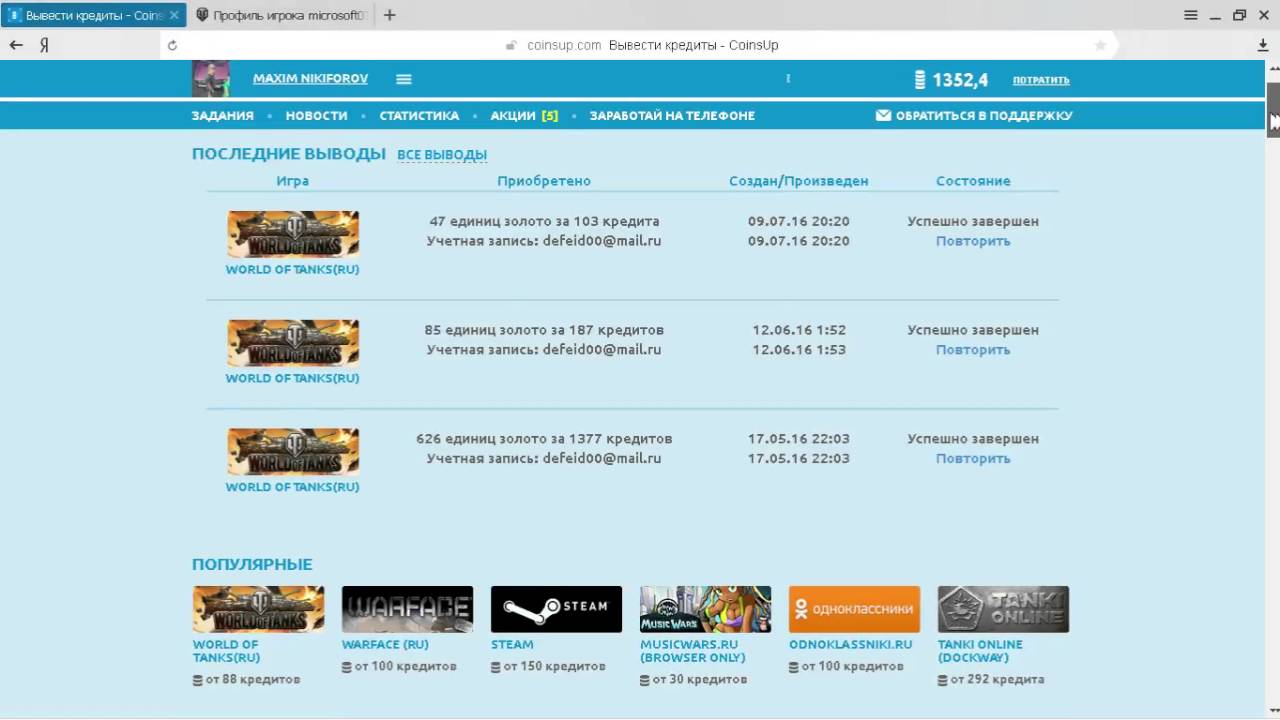The height and width of the screenshot is (720, 1280).
Task: Click World of Tanks image in 12.06.16 row
Action: coord(293,343)
